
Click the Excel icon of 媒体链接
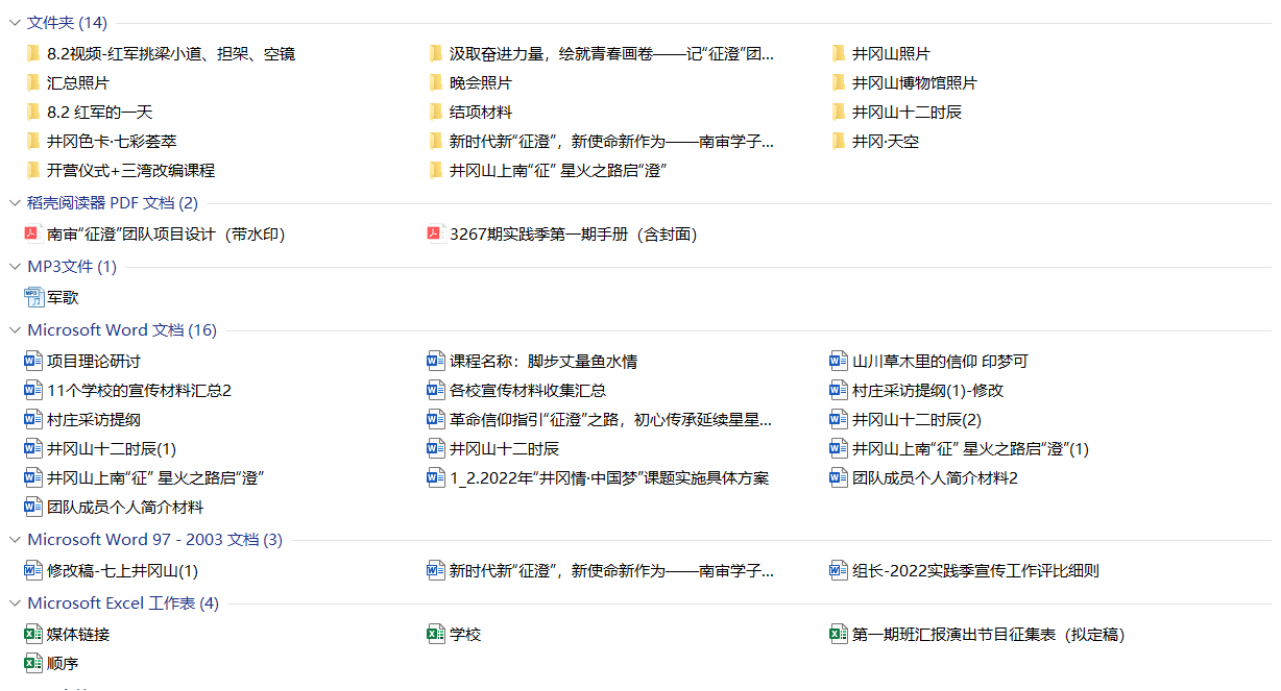33,634
